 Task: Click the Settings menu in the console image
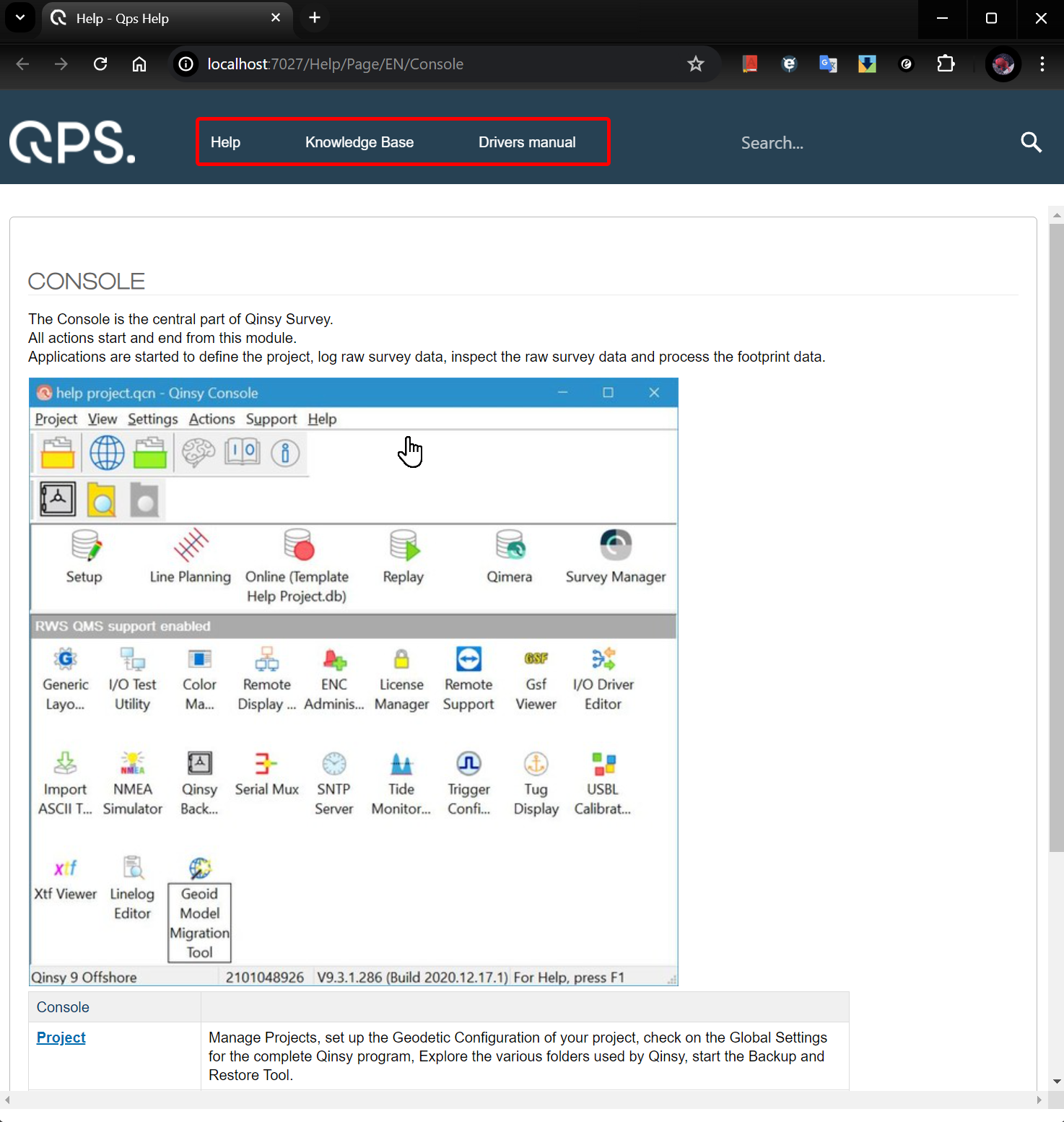[x=153, y=419]
